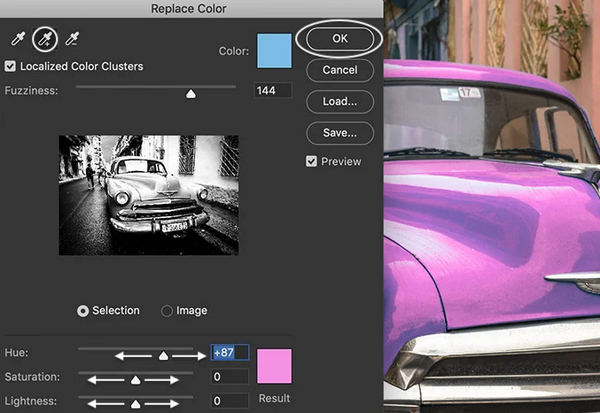Click the Color: label
The height and width of the screenshot is (413, 600).
click(x=234, y=51)
